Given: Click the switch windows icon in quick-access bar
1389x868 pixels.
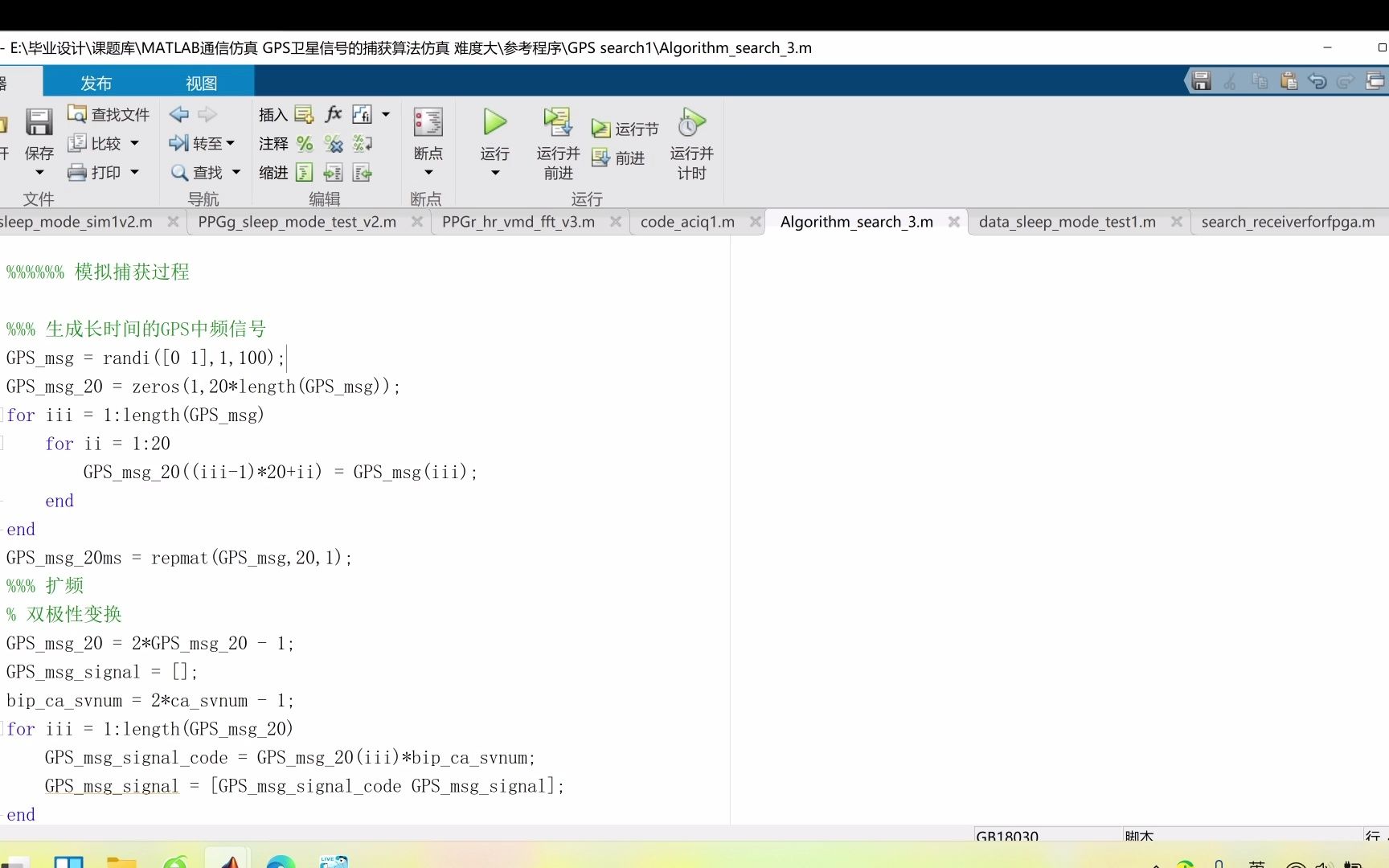Looking at the screenshot, I should pyautogui.click(x=1375, y=80).
